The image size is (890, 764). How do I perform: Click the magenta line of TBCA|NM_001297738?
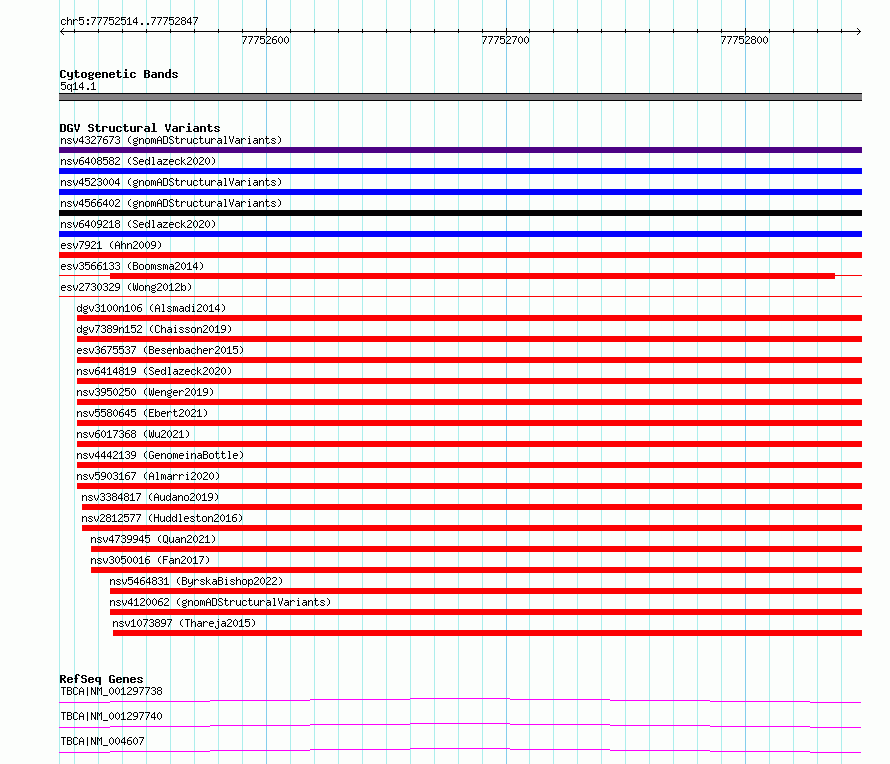pyautogui.click(x=460, y=700)
